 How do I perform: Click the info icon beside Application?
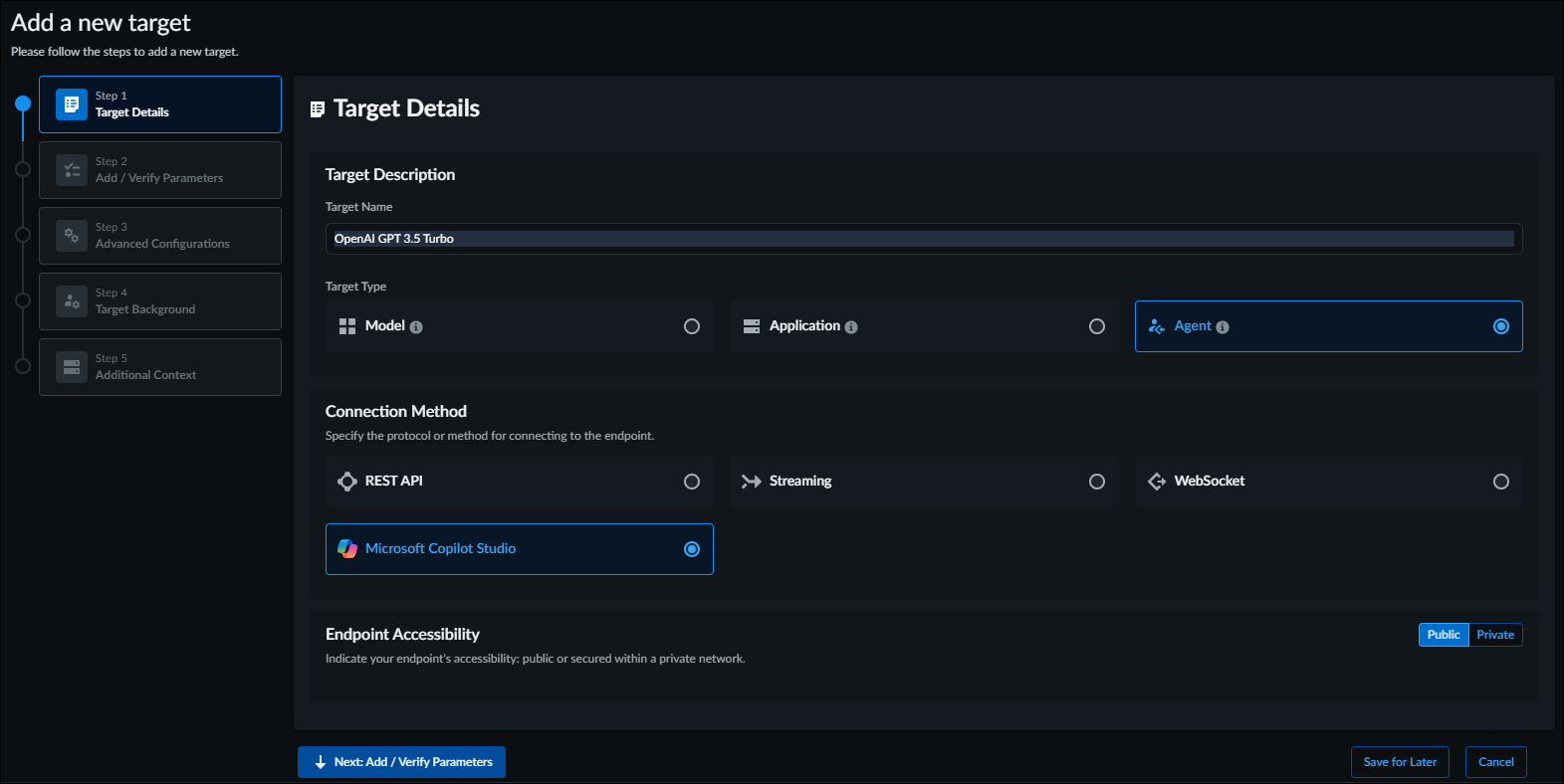(851, 327)
